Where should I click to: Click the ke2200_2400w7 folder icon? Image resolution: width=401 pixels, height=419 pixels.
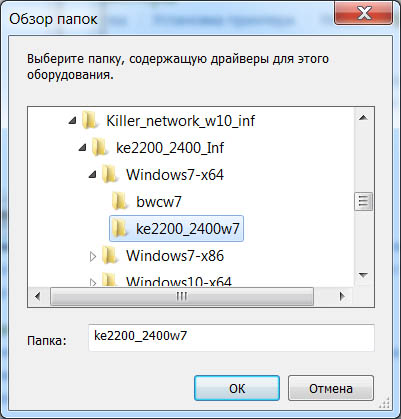119,228
